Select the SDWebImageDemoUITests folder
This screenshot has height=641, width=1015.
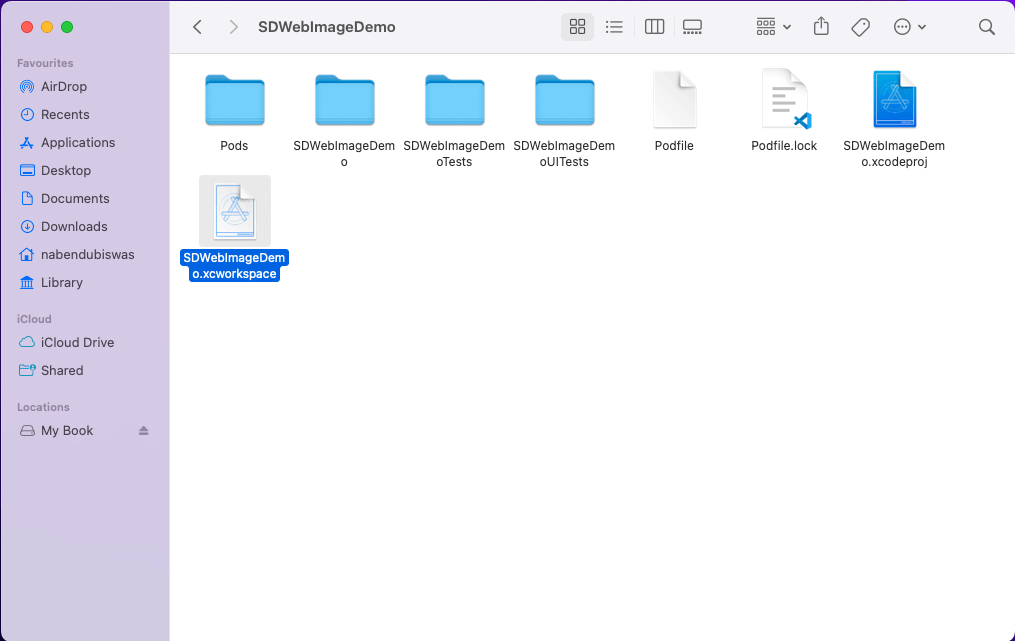click(564, 100)
